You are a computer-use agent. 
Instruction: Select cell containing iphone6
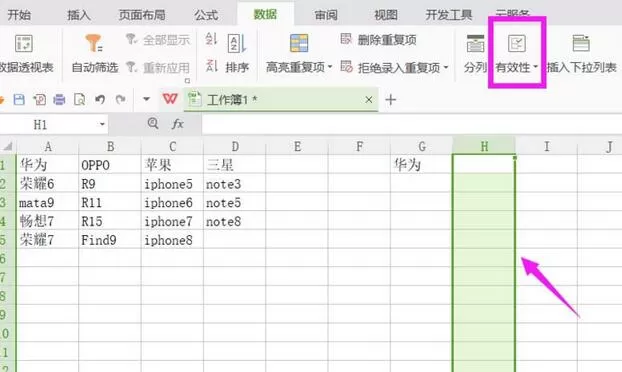click(172, 202)
